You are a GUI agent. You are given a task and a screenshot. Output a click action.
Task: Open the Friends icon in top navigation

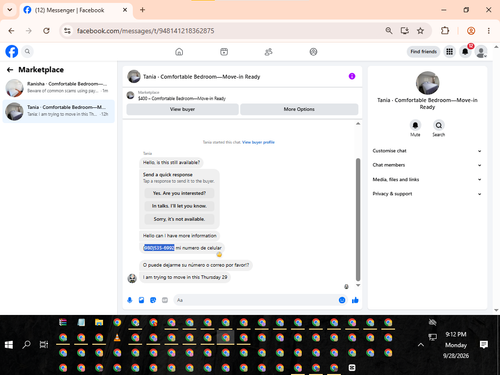point(269,52)
